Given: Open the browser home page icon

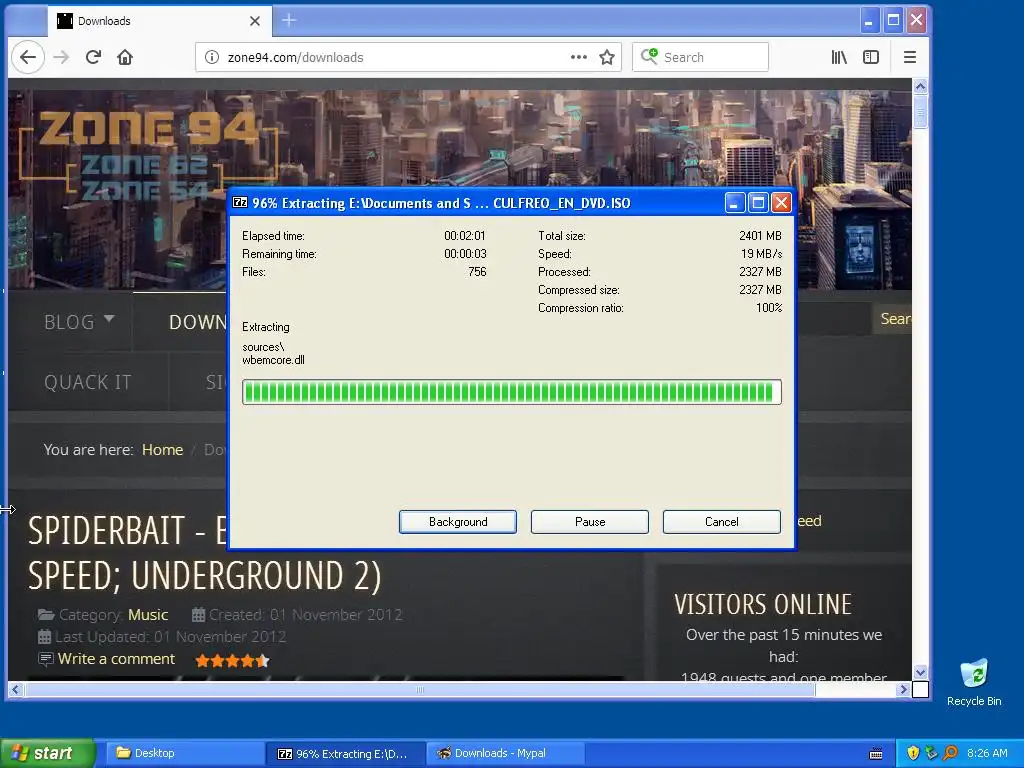Looking at the screenshot, I should [125, 57].
